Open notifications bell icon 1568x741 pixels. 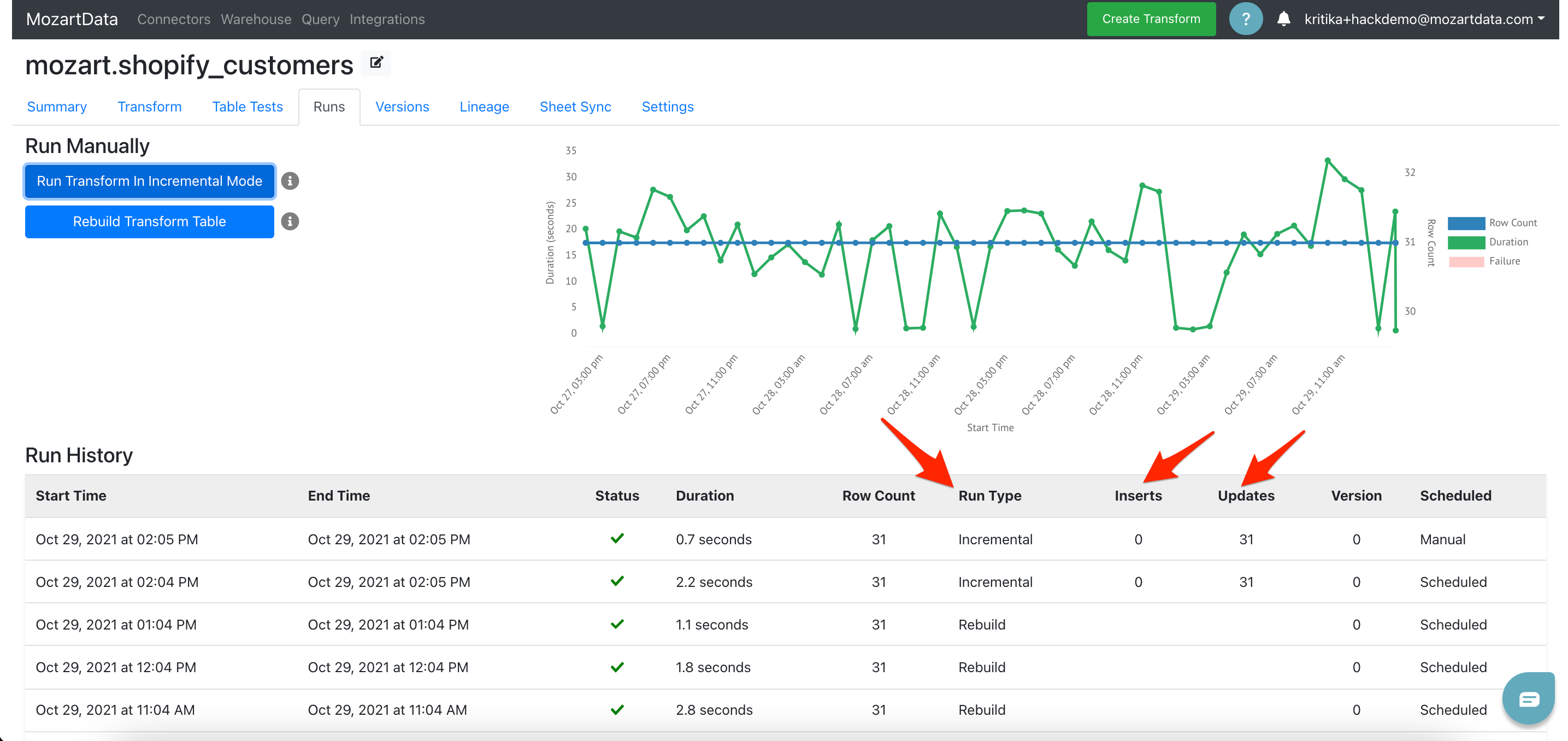(x=1284, y=19)
